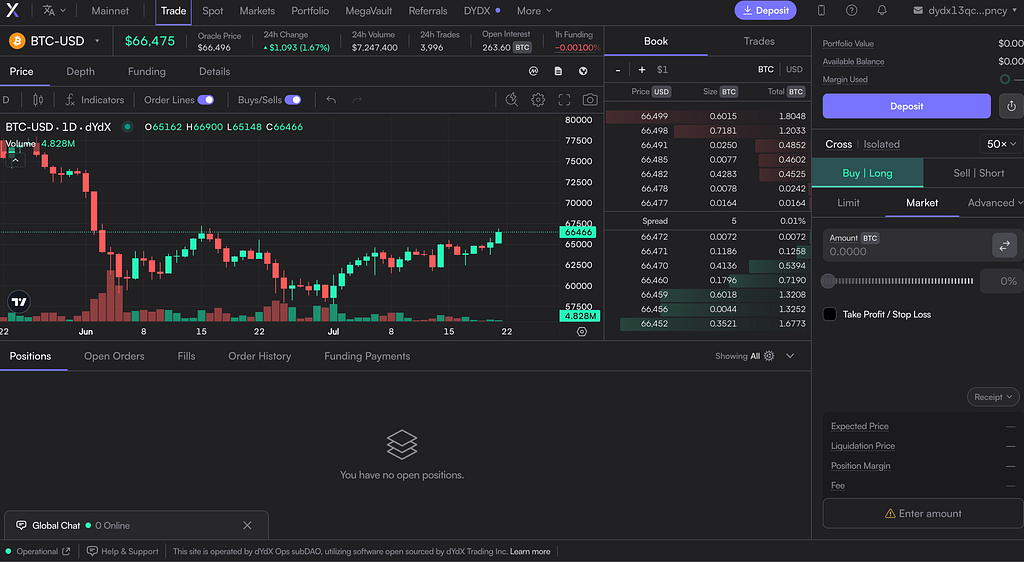Image resolution: width=1024 pixels, height=562 pixels.
Task: Undo last chart action
Action: [331, 100]
